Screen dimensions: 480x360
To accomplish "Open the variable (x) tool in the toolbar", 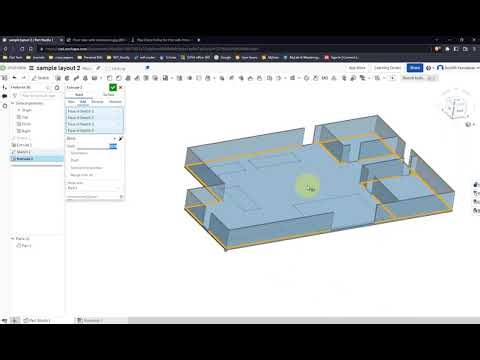I will (325, 78).
